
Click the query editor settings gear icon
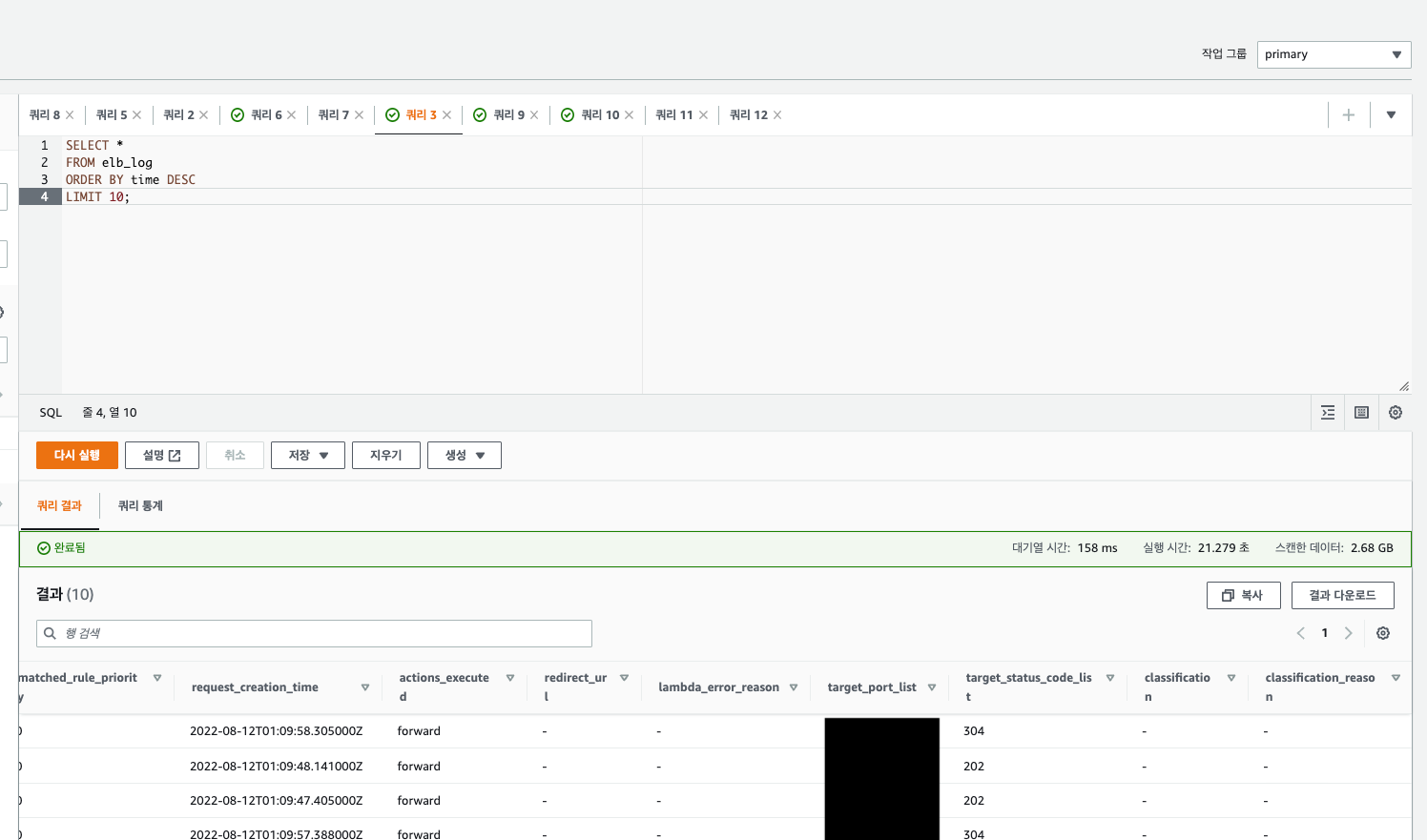pos(1395,413)
